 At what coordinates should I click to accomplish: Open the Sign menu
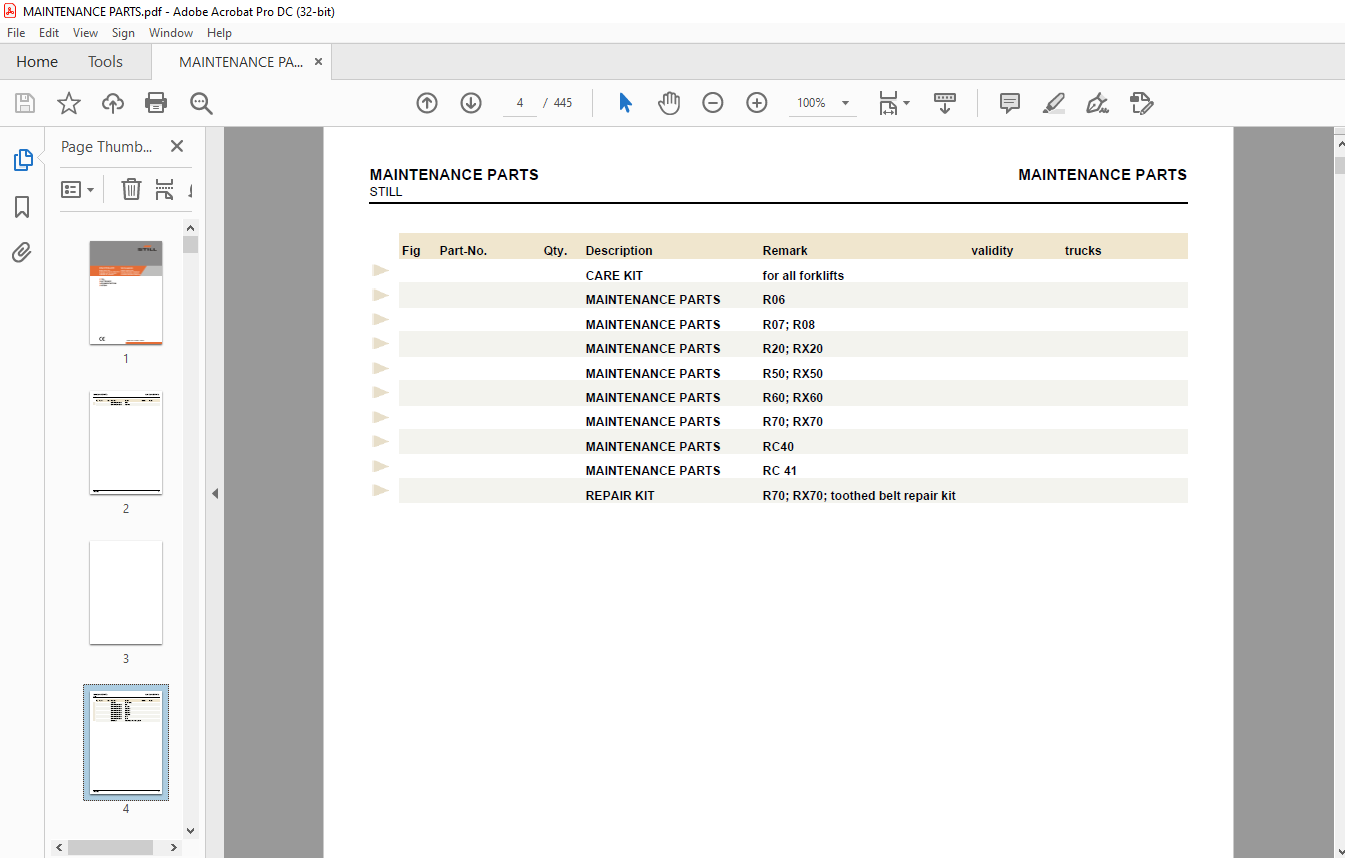coord(123,33)
